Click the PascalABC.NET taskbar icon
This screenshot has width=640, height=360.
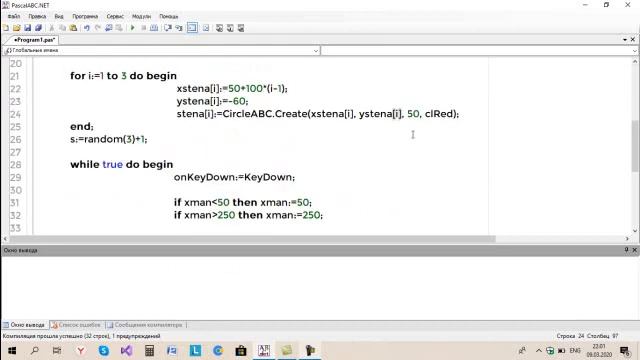point(264,351)
